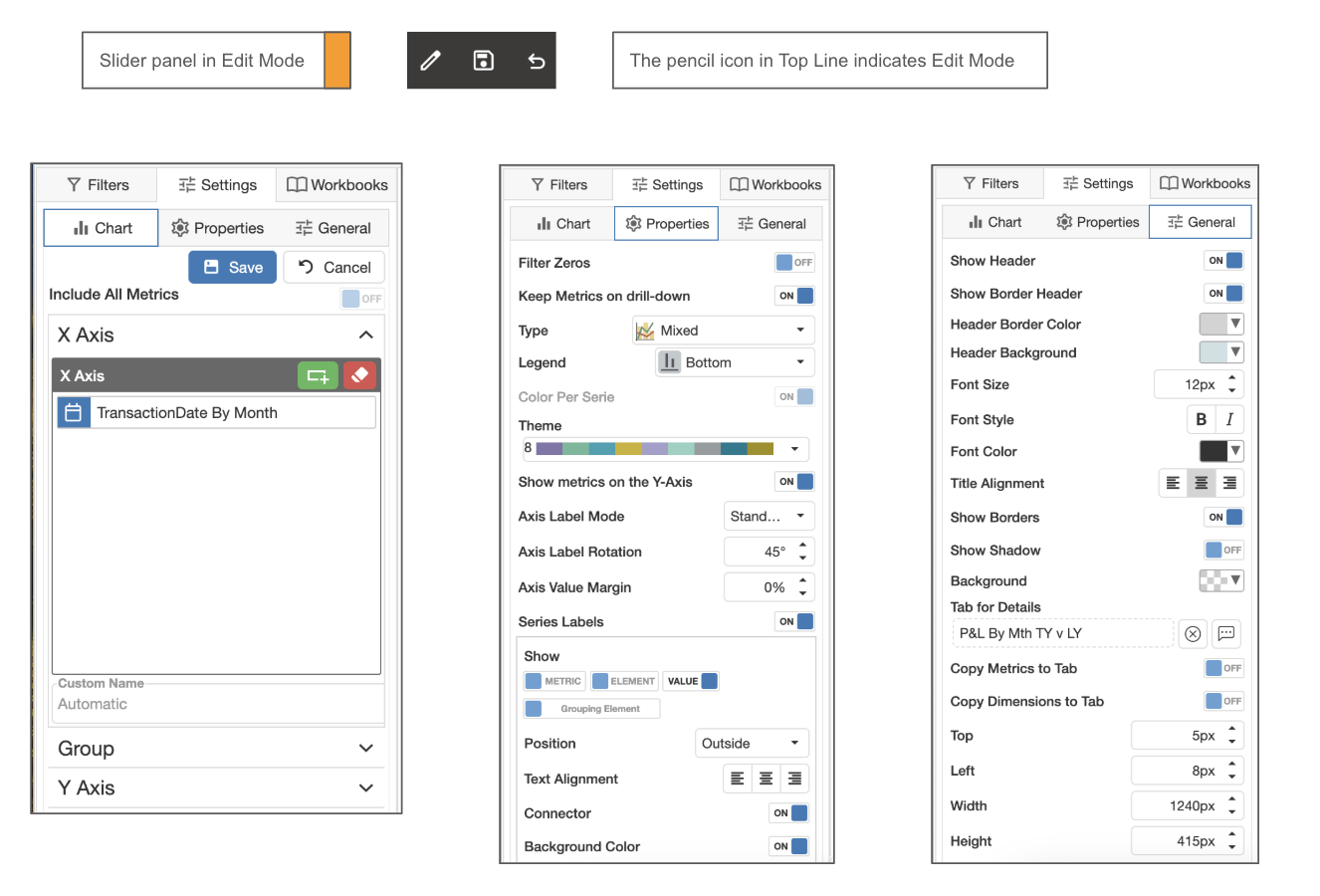Click the red eraser icon in the X Axis header
The height and width of the screenshot is (896, 1320).
coord(359,375)
